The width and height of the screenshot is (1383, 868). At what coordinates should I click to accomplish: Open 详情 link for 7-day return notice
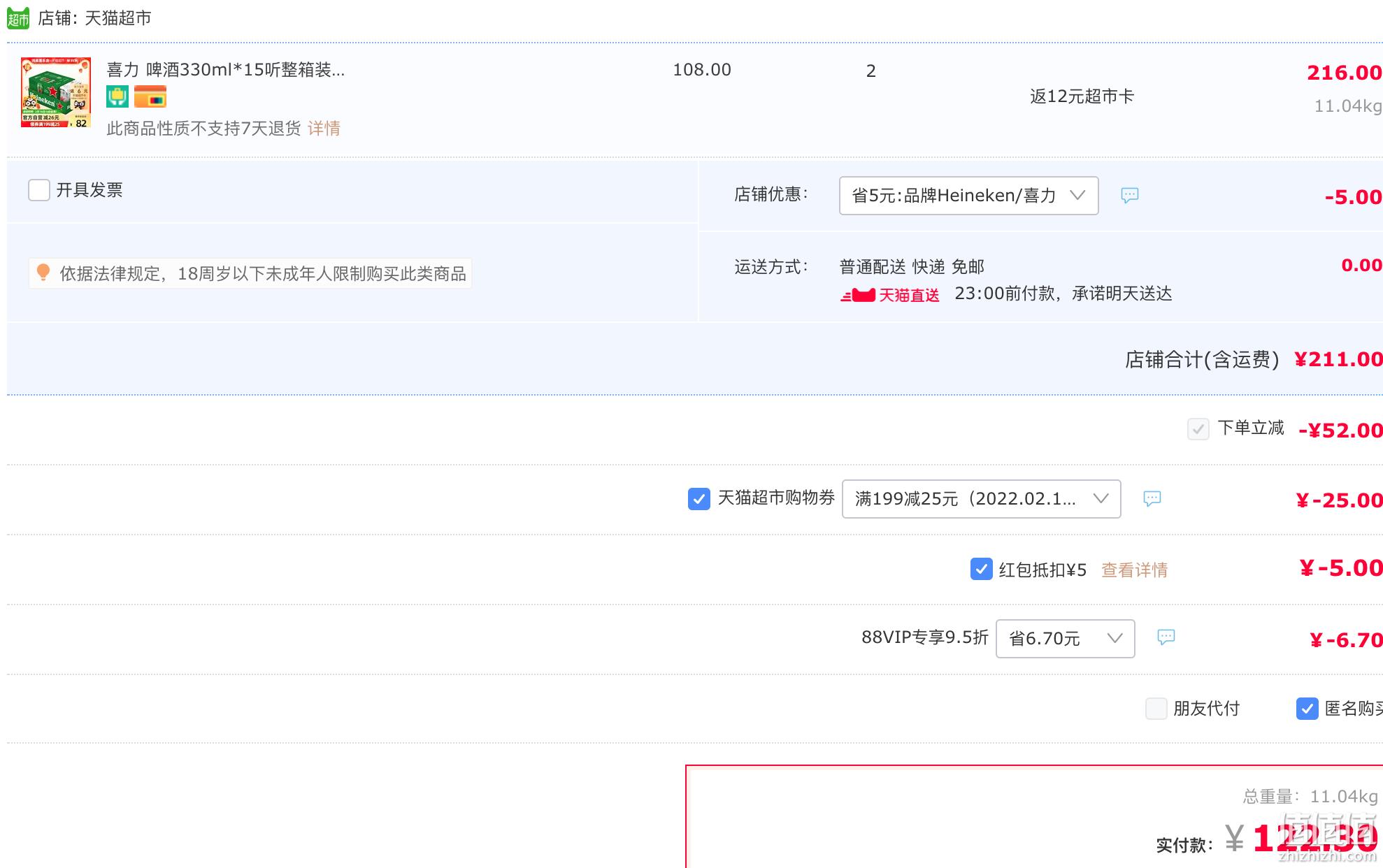click(324, 129)
